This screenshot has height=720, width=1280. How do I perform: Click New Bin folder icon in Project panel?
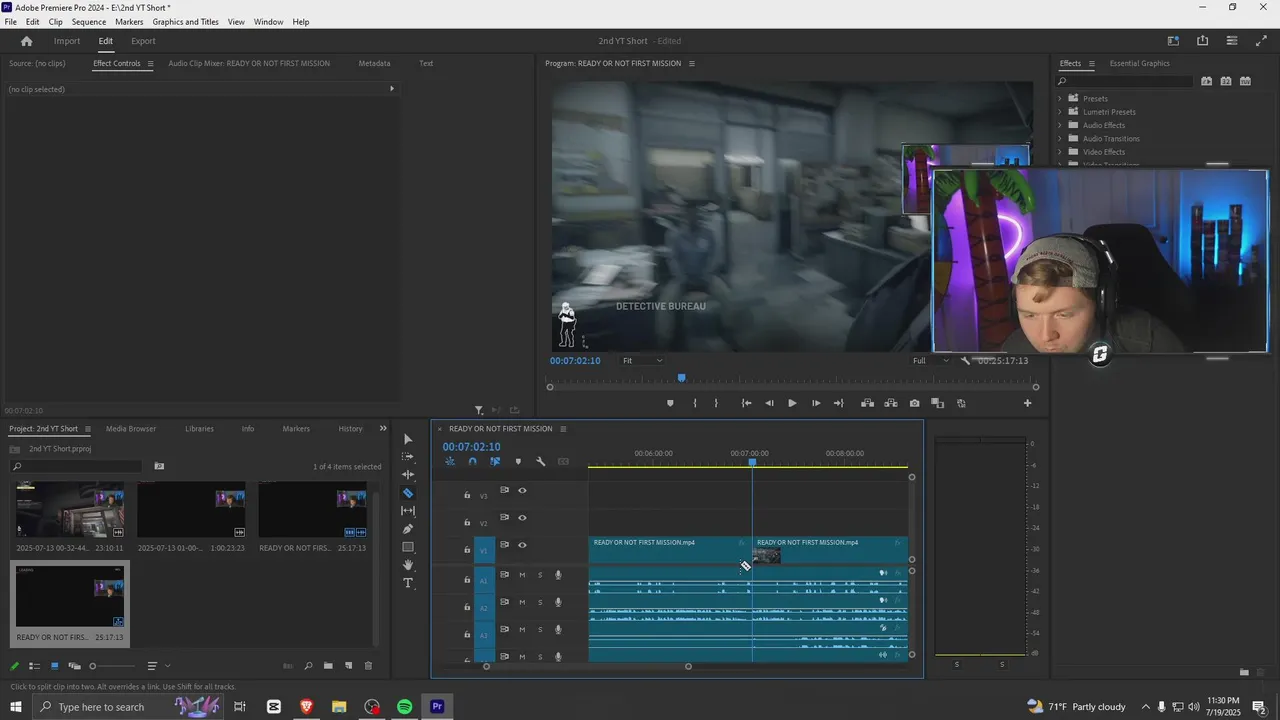click(328, 666)
